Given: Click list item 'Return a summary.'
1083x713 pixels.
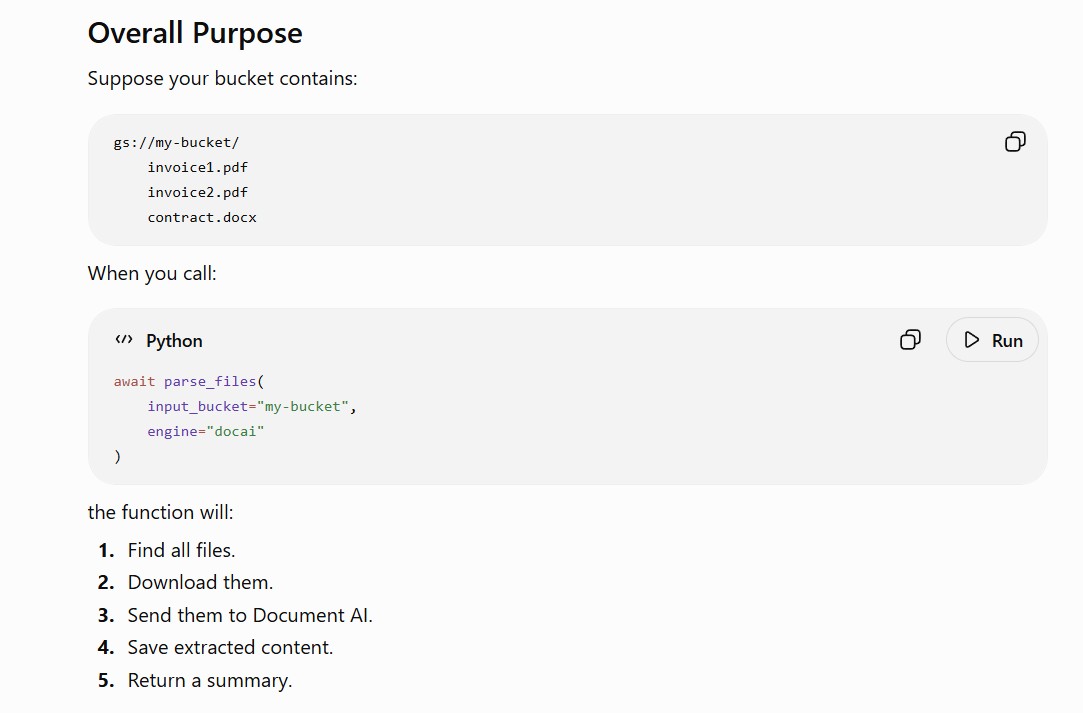Looking at the screenshot, I should coord(210,681).
